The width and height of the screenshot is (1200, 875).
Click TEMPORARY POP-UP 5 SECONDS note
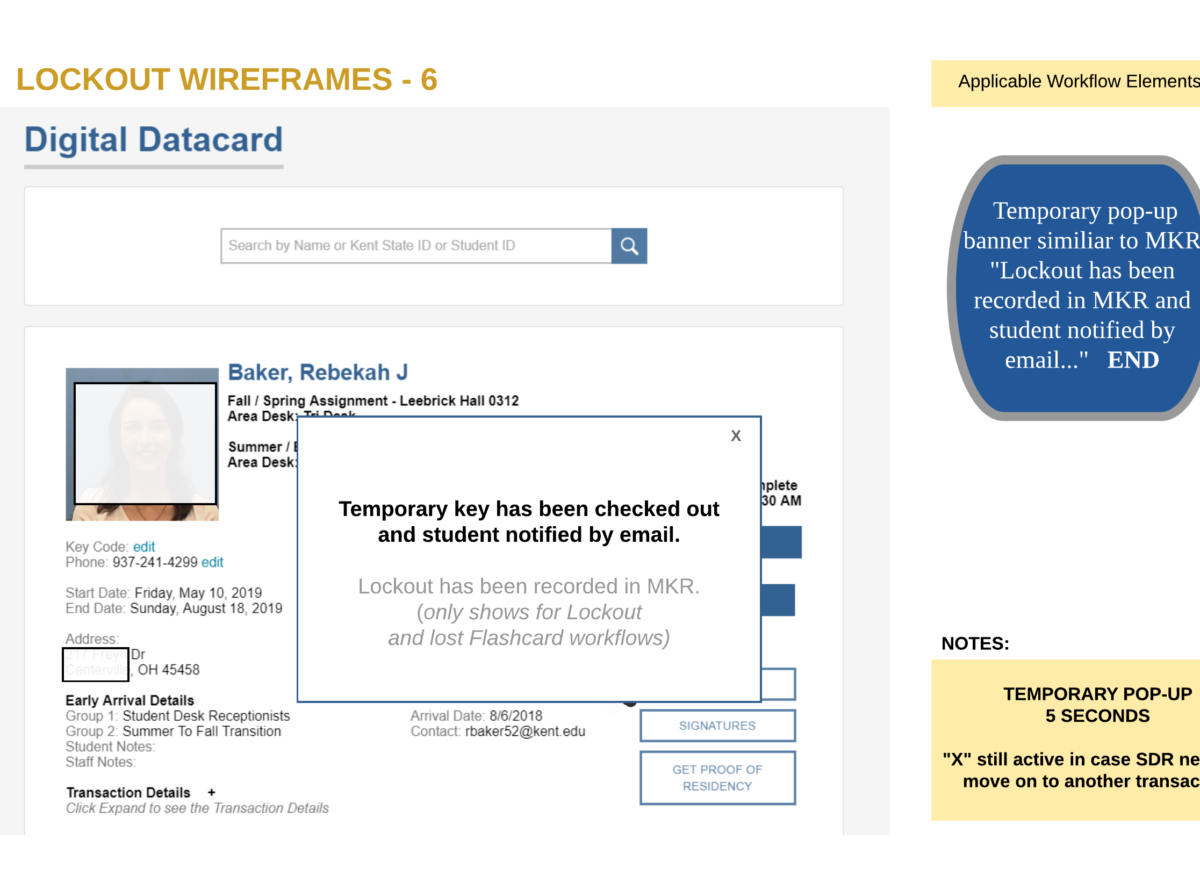click(x=1097, y=705)
